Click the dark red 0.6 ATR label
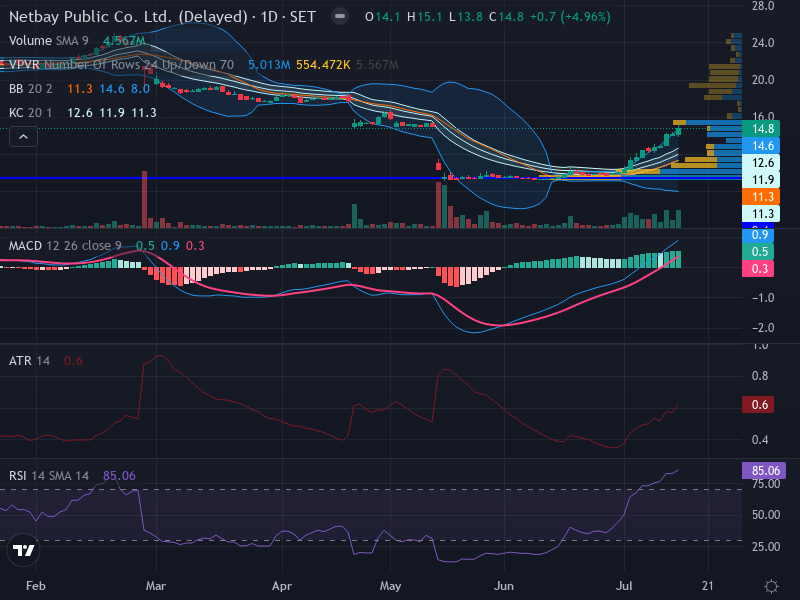The height and width of the screenshot is (600, 800). click(x=759, y=405)
